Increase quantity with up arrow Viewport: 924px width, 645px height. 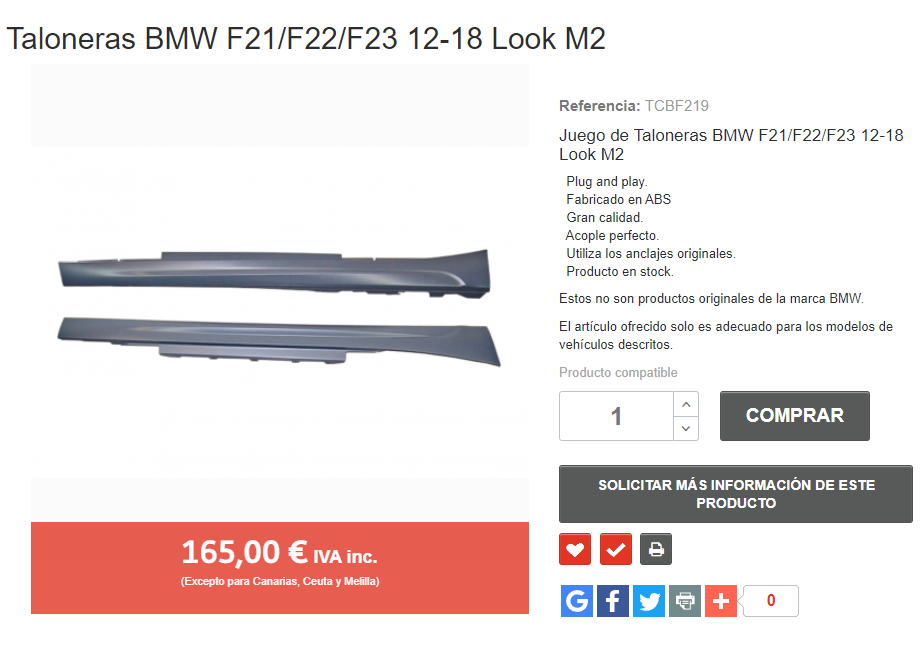click(x=686, y=404)
